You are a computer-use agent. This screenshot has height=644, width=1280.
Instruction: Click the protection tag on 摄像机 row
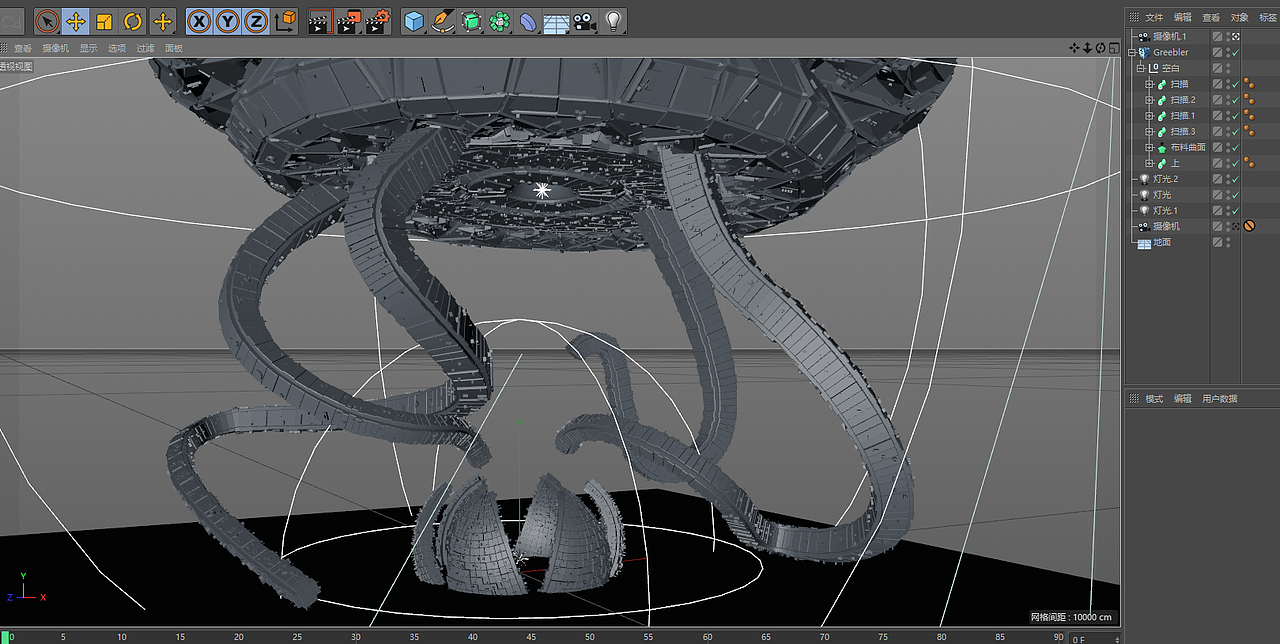1249,226
